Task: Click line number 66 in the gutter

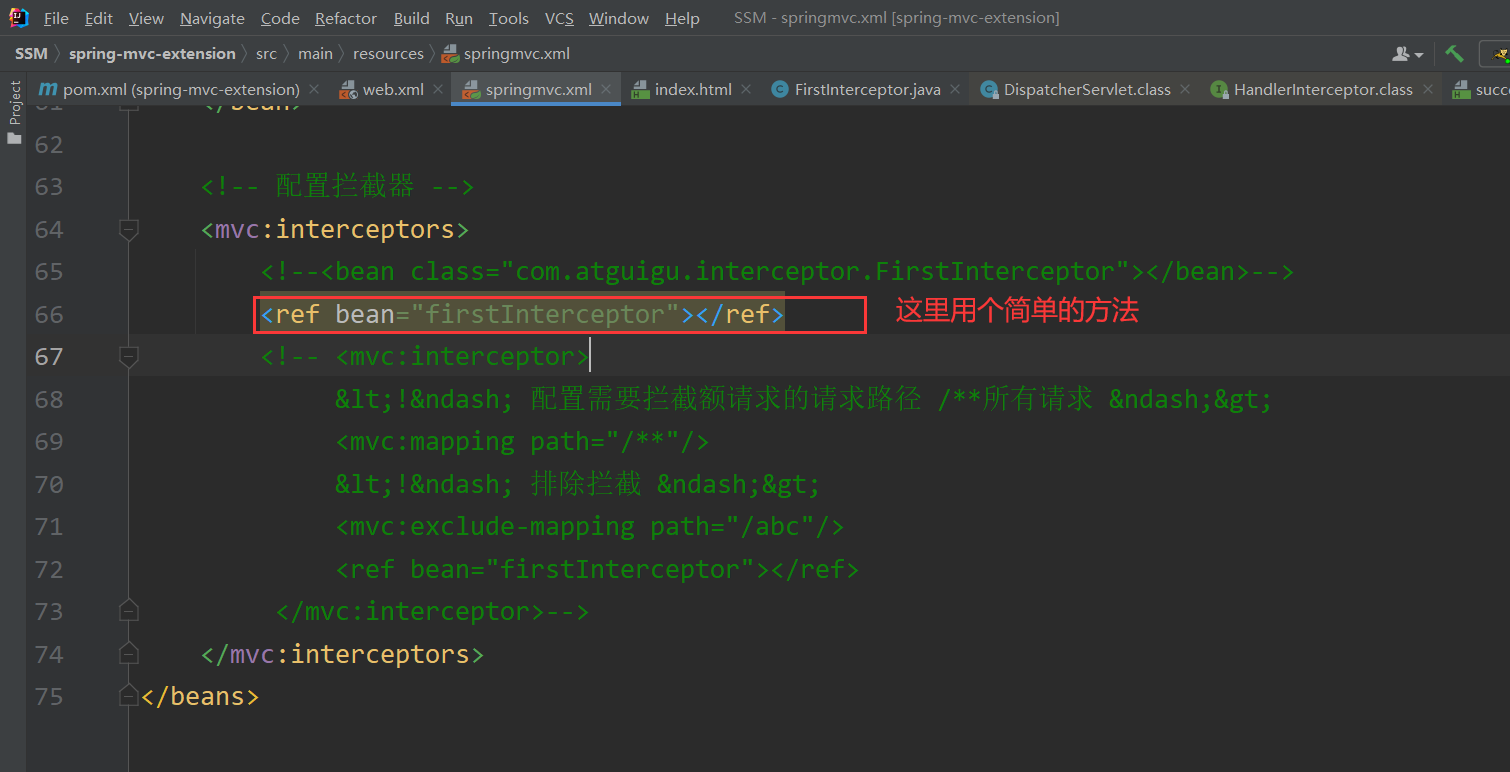Action: [49, 315]
